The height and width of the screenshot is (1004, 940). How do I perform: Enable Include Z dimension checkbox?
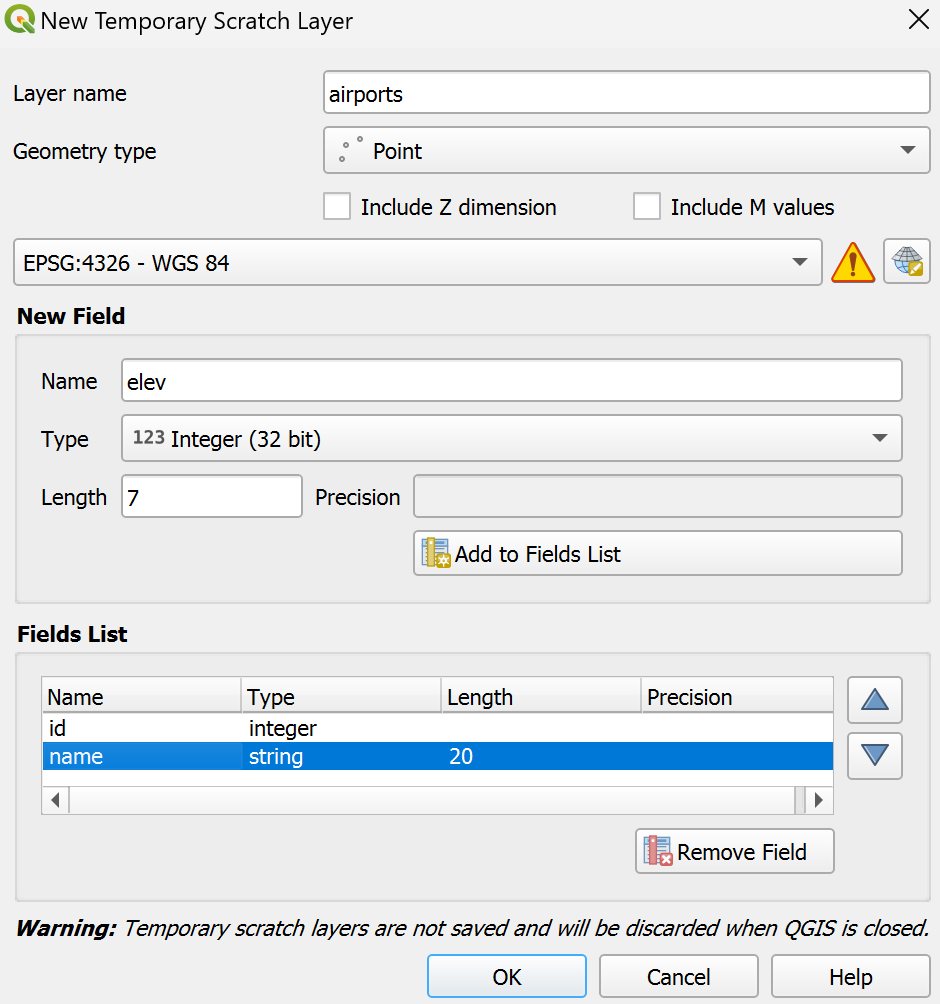[x=338, y=207]
